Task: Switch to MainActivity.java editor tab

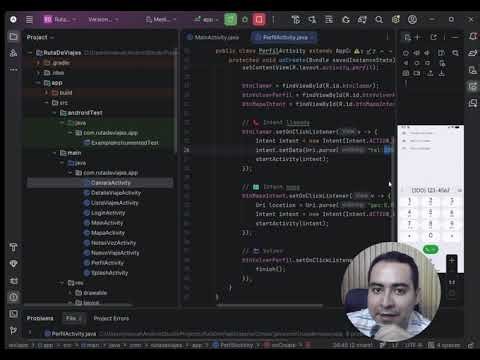Action: click(x=213, y=37)
